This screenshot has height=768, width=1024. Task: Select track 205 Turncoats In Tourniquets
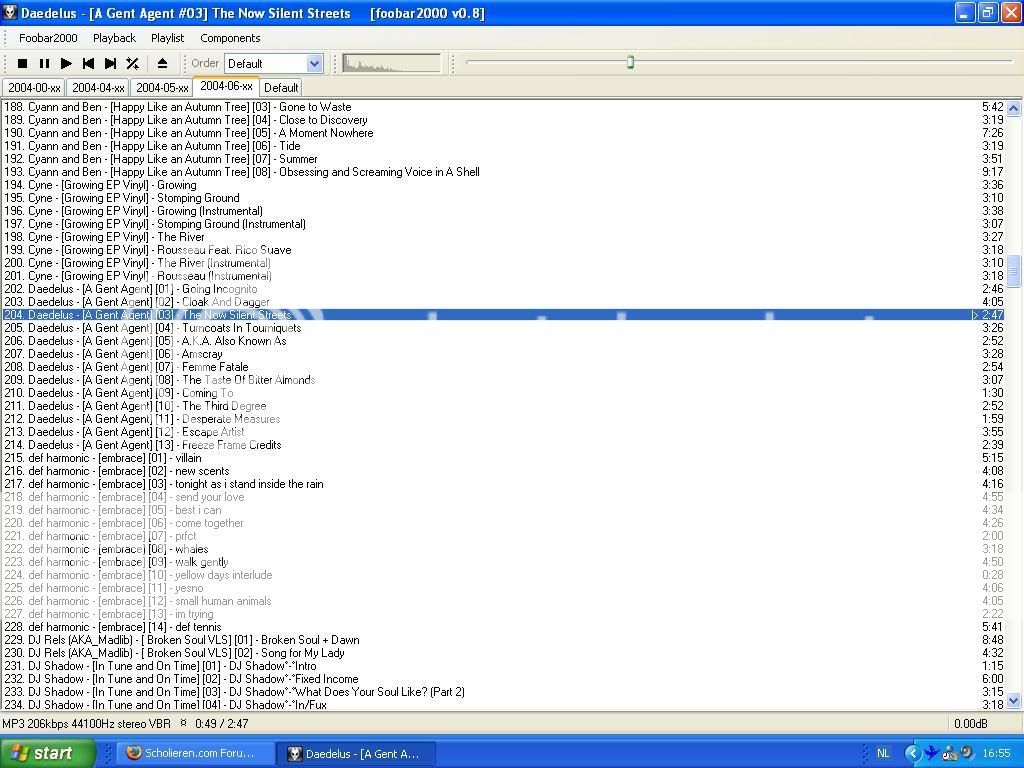pyautogui.click(x=503, y=328)
